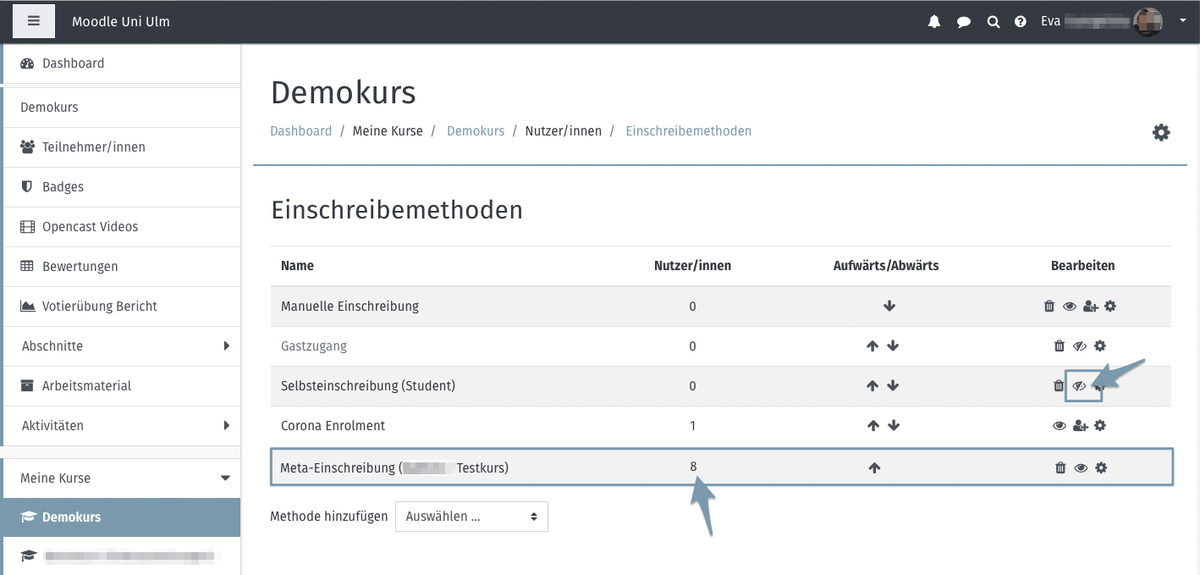Screen dimensions: 1200x575
Task: Enable the hidden Gastzugang method
Action: (1080, 346)
